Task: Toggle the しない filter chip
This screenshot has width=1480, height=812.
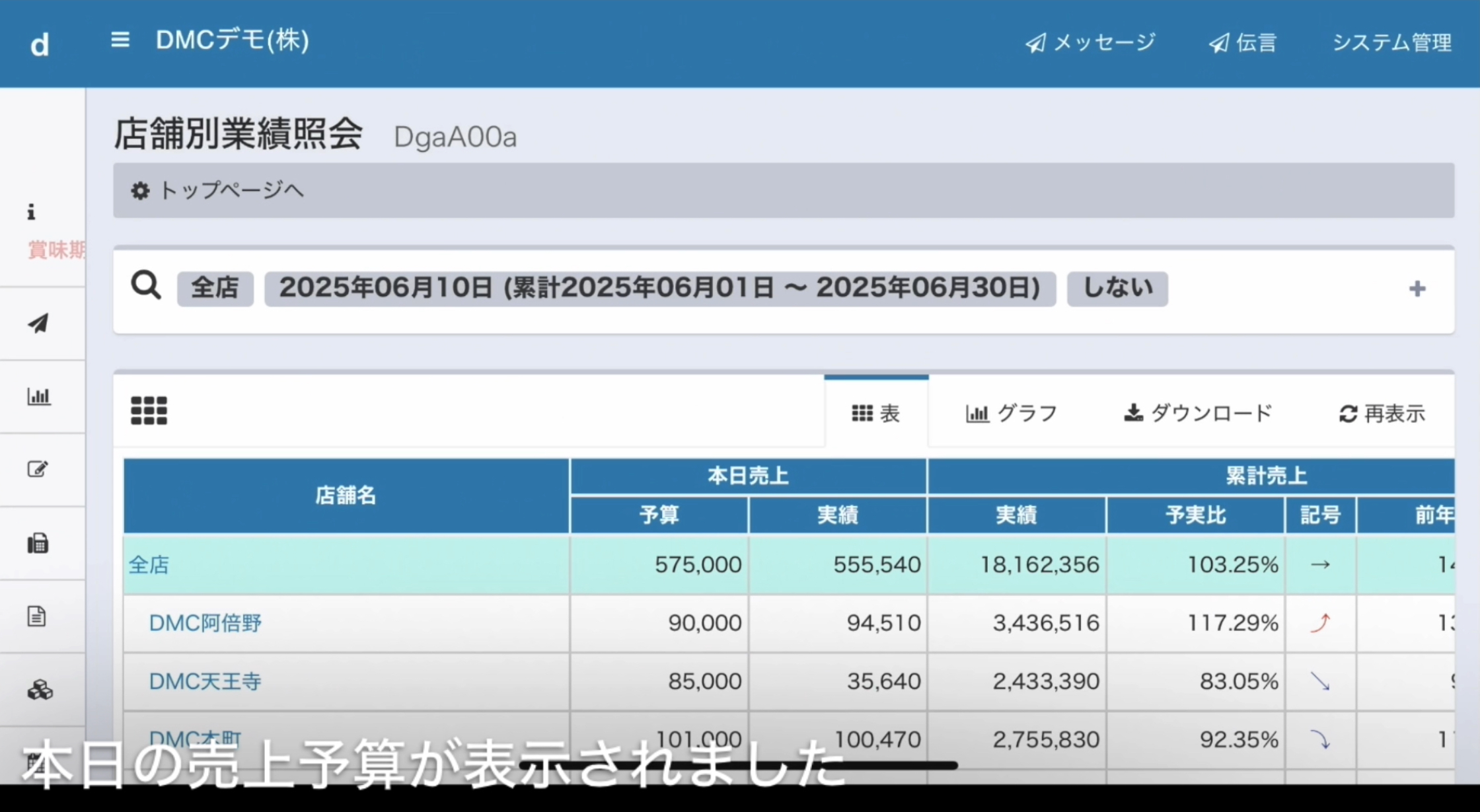Action: point(1117,288)
